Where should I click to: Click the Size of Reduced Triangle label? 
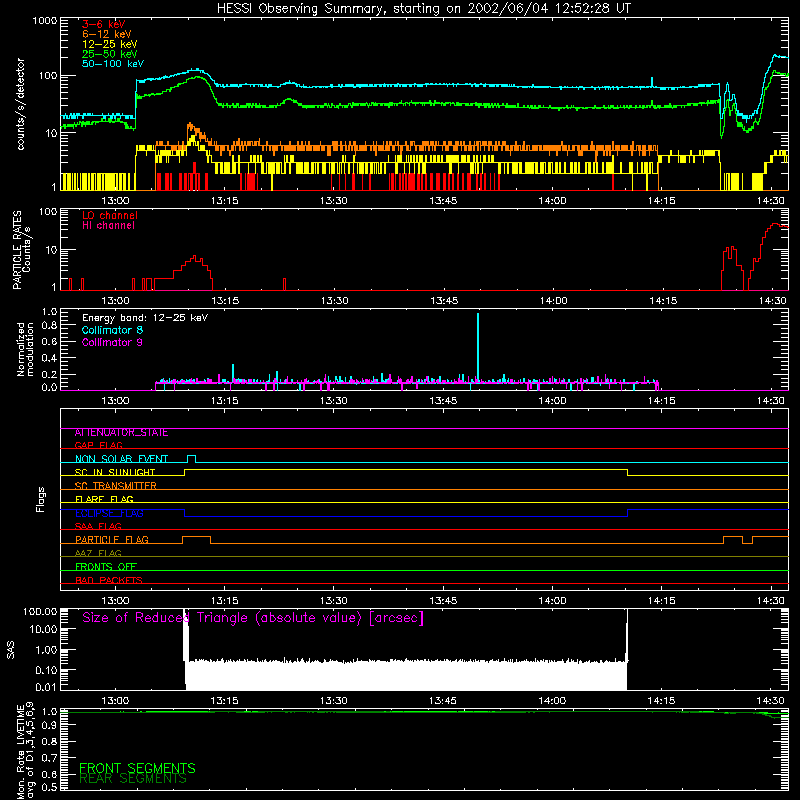tap(253, 618)
